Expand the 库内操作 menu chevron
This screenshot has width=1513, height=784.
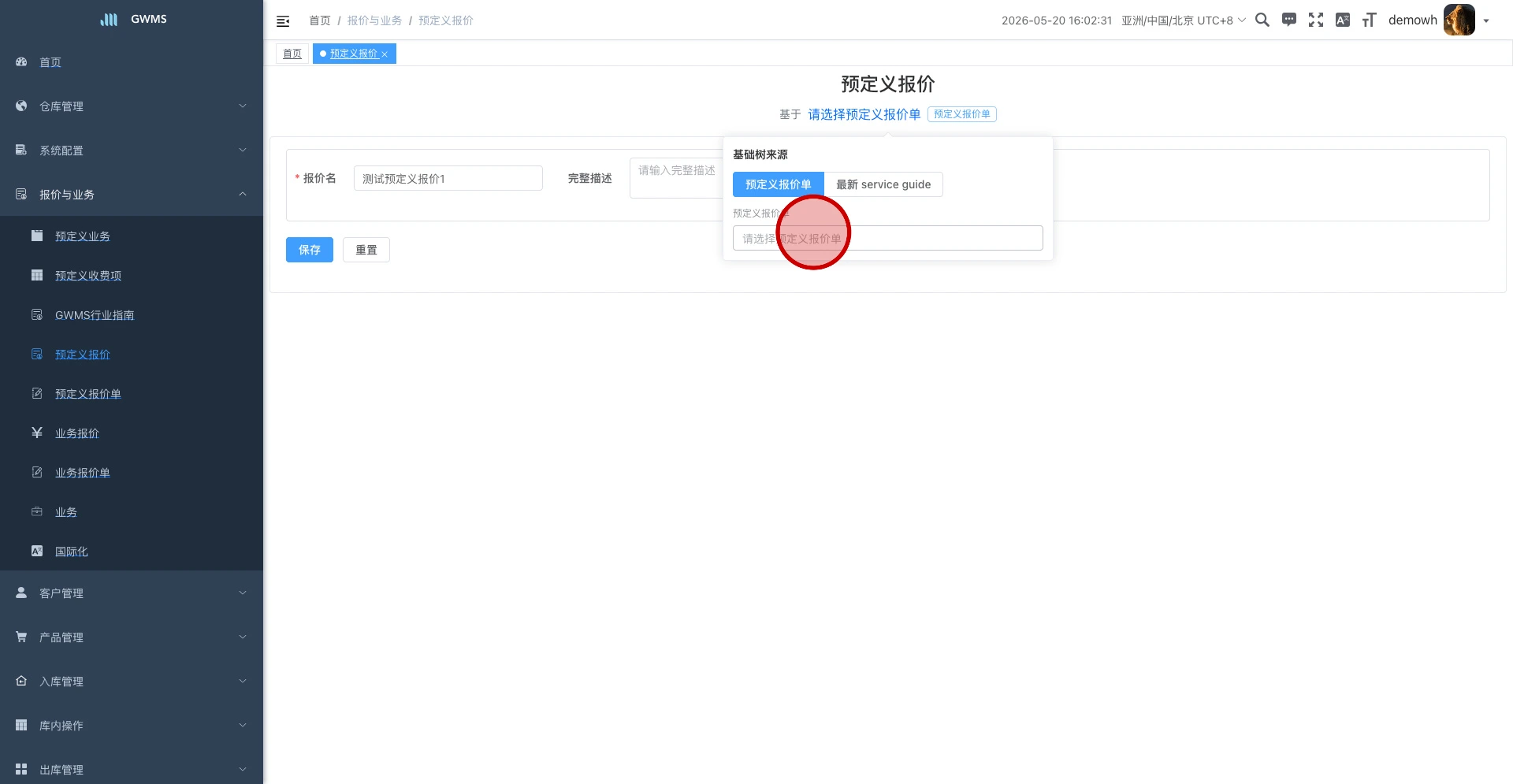click(243, 725)
